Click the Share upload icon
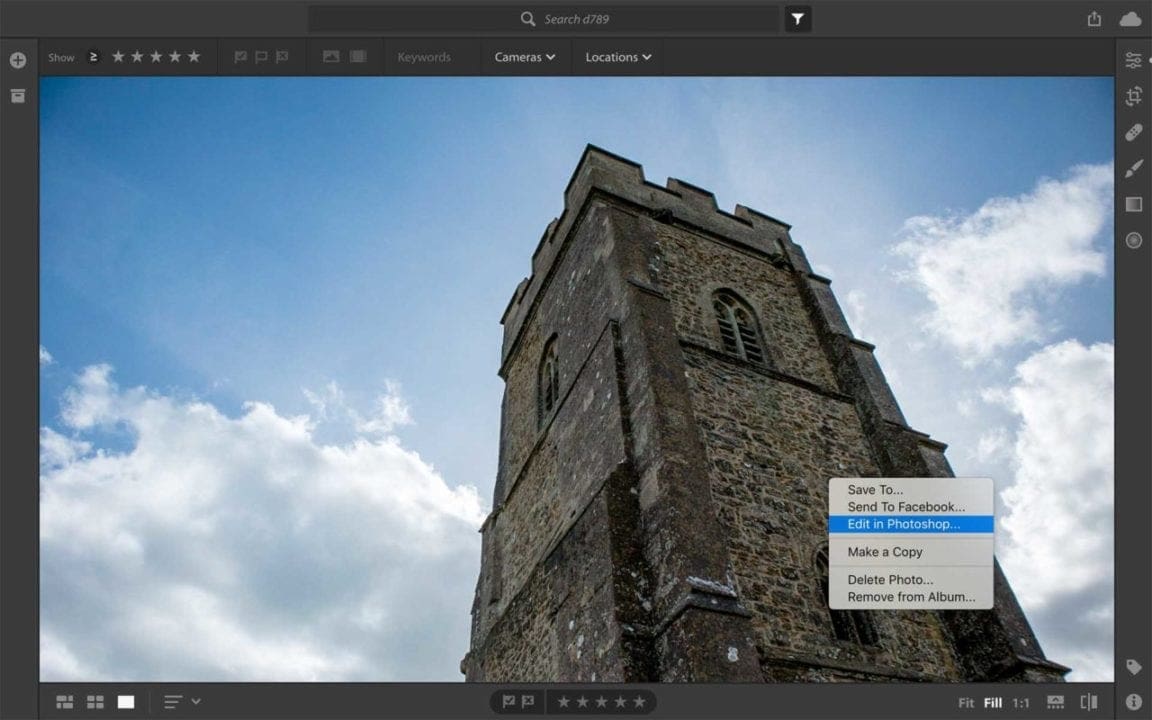This screenshot has height=720, width=1152. 1094,18
